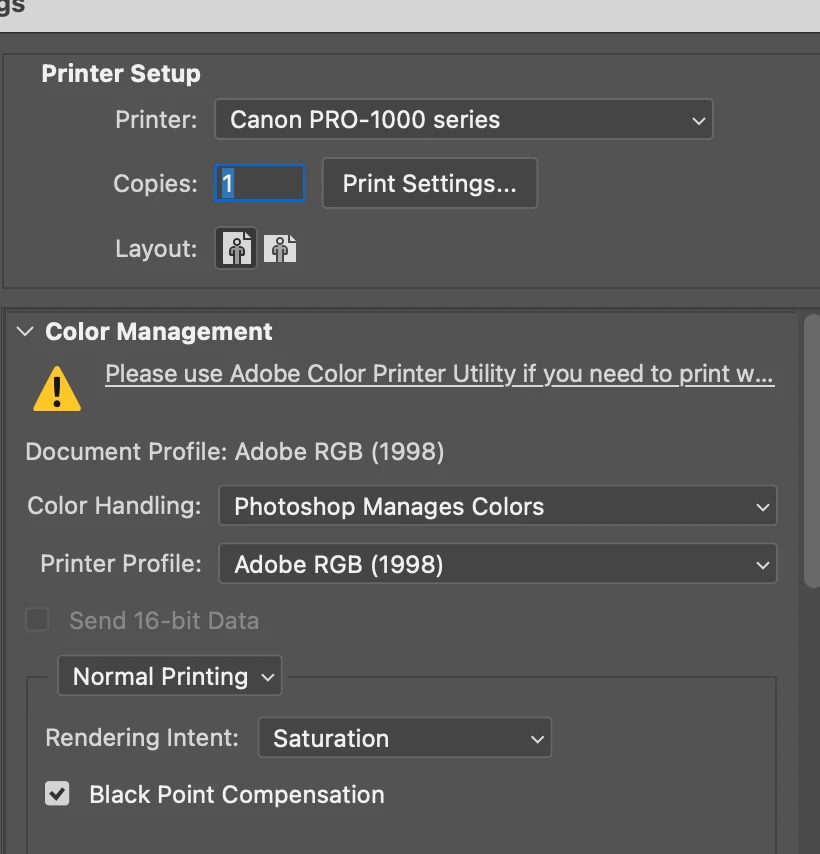Collapse the Color Management section
Screen dimensions: 820x854
pyautogui.click(x=25, y=331)
